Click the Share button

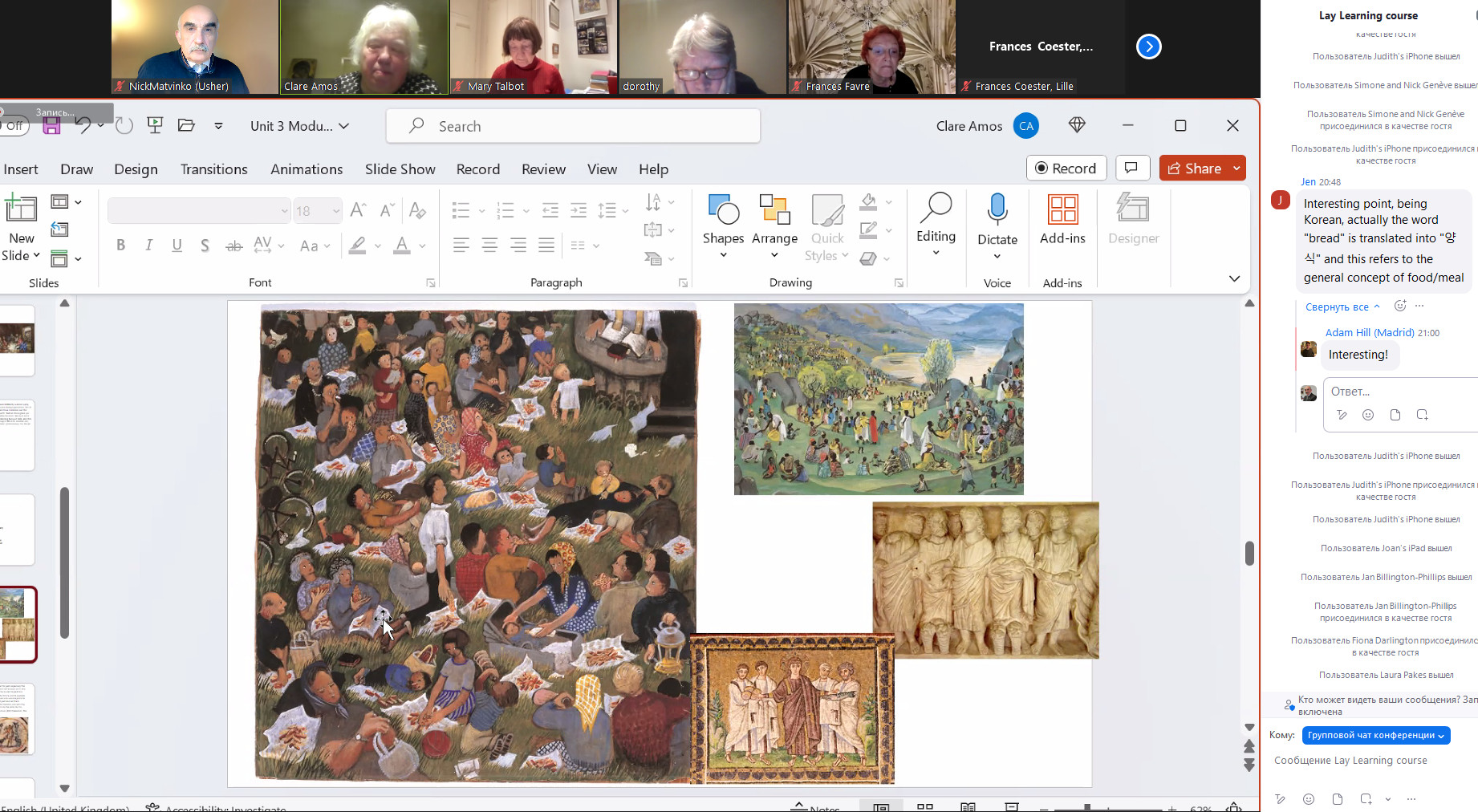pos(1194,168)
